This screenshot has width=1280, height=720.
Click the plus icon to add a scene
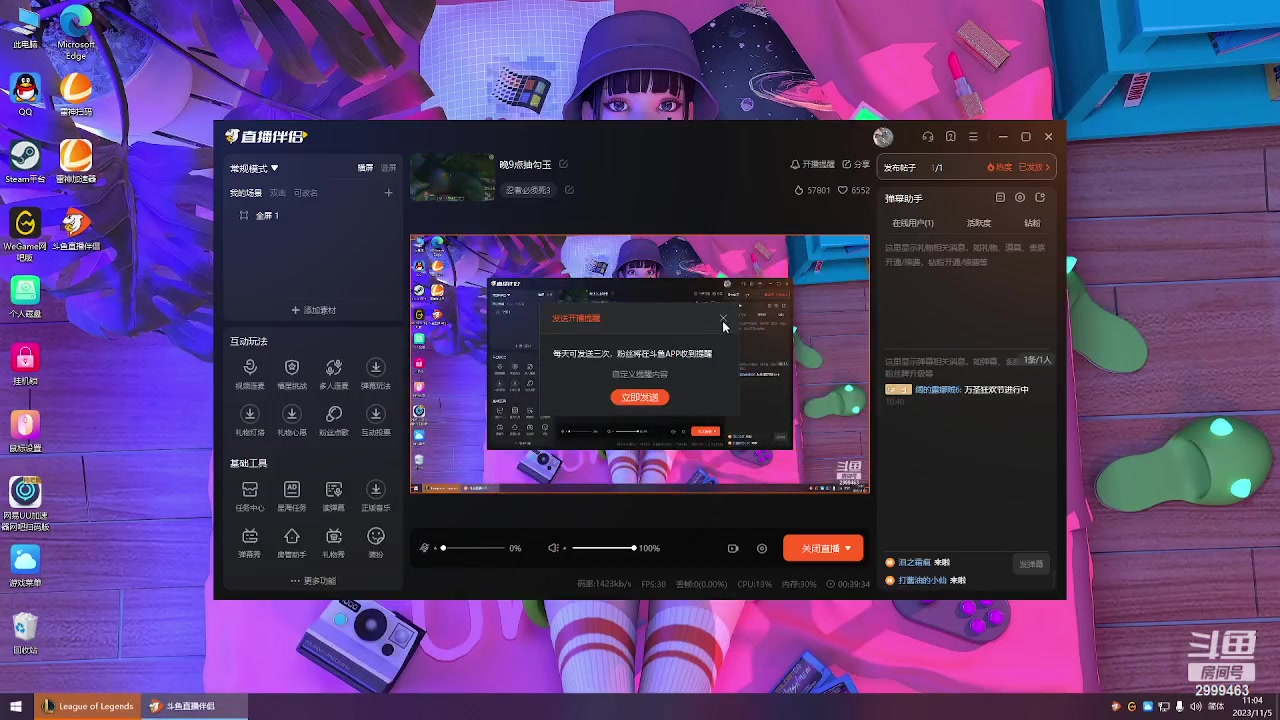tap(389, 193)
